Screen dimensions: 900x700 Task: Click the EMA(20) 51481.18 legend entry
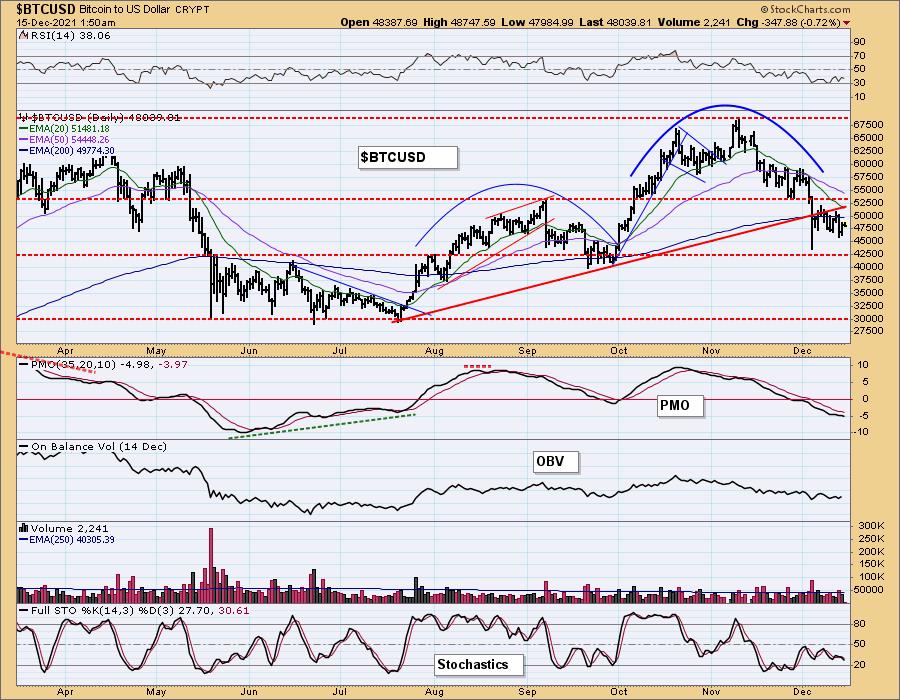tap(69, 129)
